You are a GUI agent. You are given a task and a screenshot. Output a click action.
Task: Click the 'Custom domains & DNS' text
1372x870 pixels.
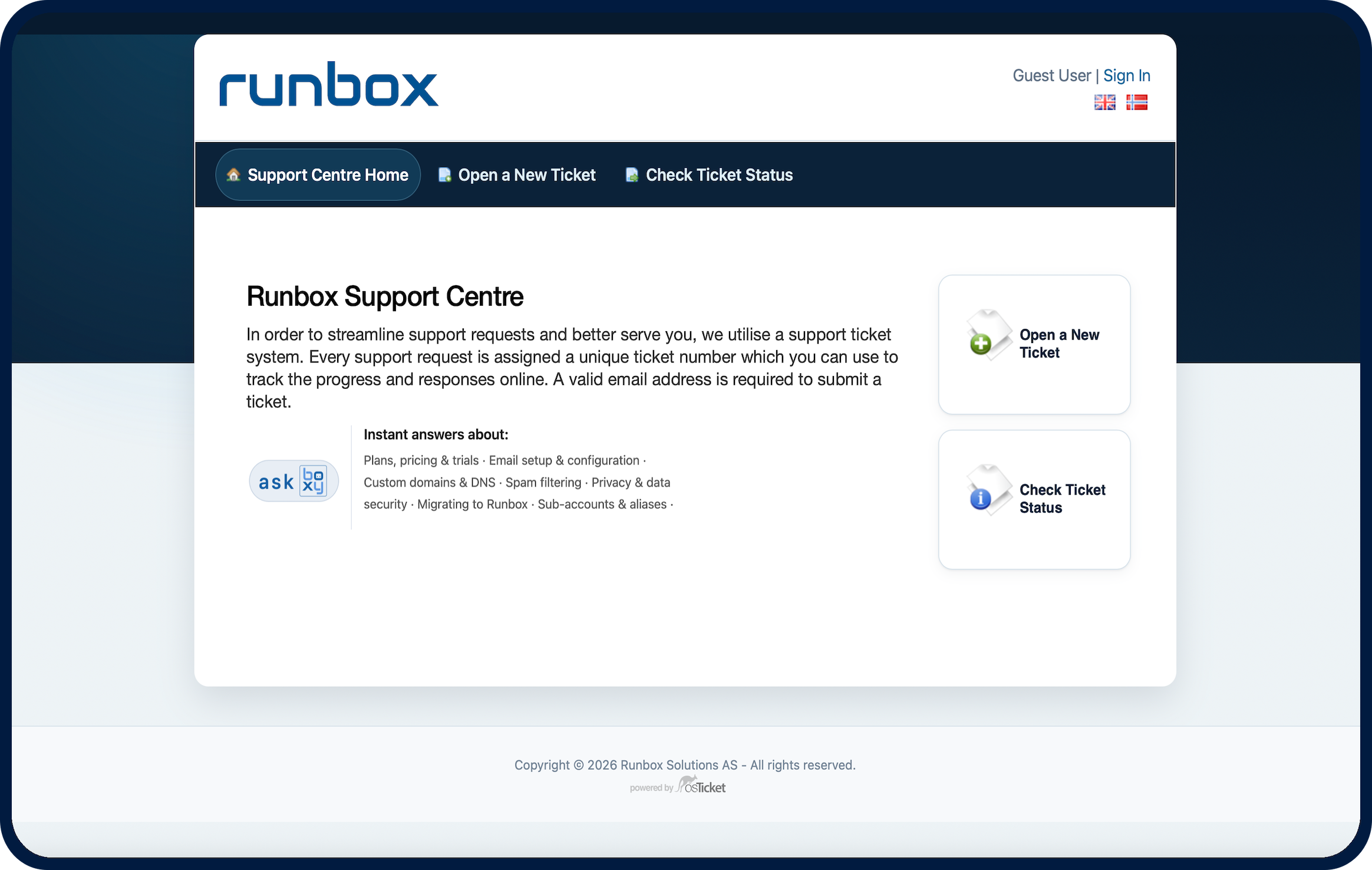click(430, 482)
